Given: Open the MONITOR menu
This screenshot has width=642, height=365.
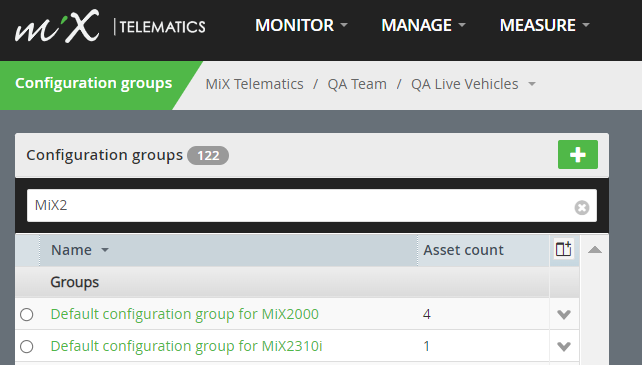Looking at the screenshot, I should click(301, 25).
